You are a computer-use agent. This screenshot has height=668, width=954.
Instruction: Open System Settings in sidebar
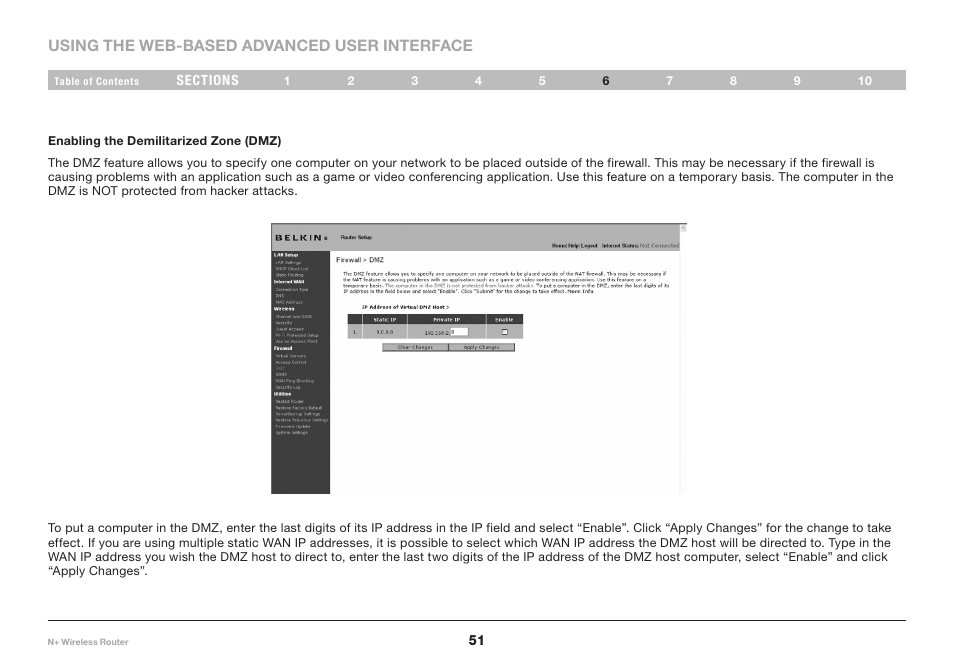(291, 433)
